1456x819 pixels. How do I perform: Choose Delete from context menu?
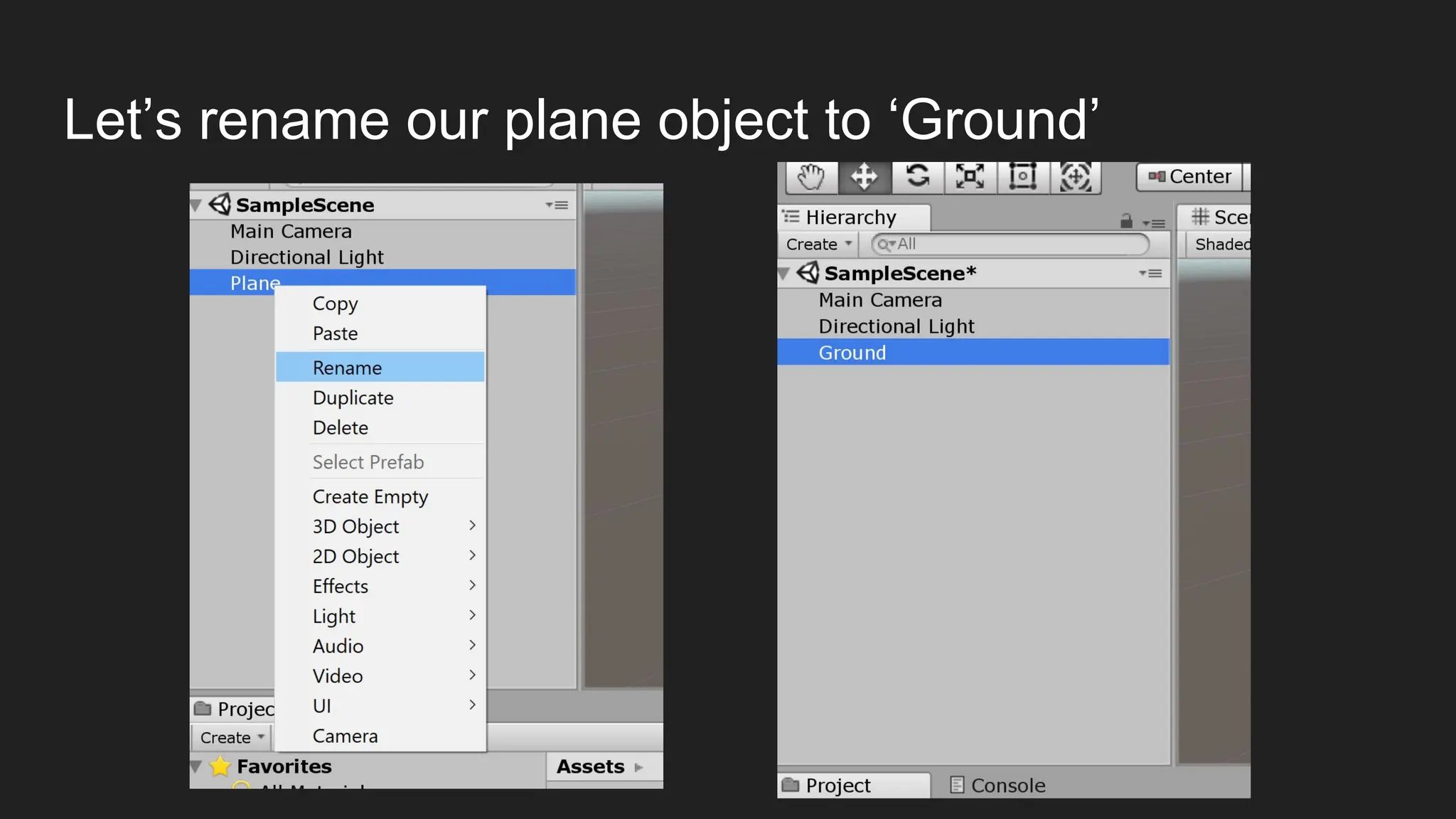tap(380, 427)
